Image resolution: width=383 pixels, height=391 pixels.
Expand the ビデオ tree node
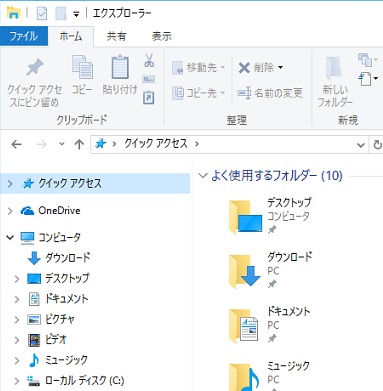[17, 340]
